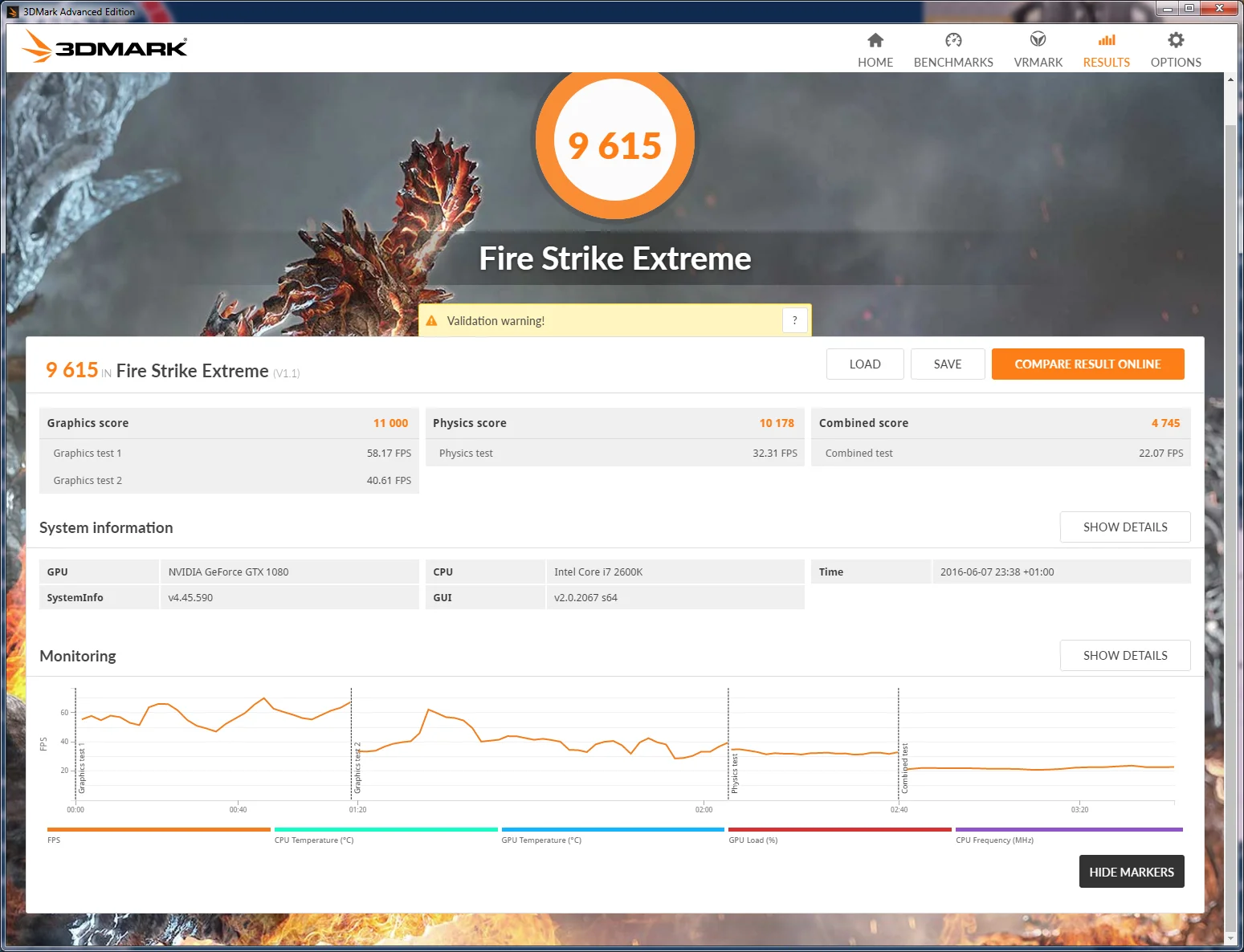Show details for System information
The height and width of the screenshot is (952, 1244).
pyautogui.click(x=1125, y=527)
